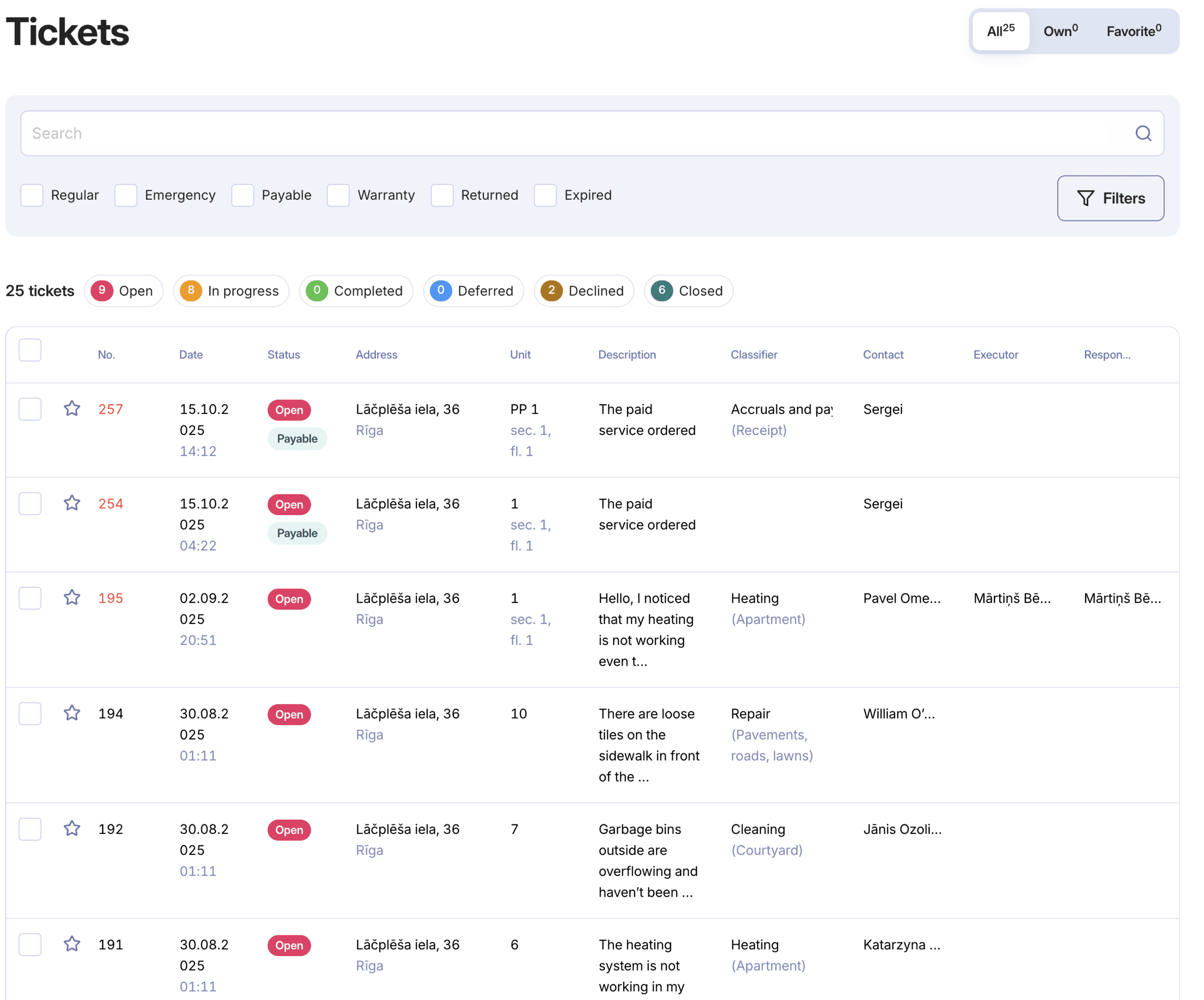Screen dimensions: 1204x1000
Task: Tick the select-all tickets checkbox in header
Action: point(30,350)
